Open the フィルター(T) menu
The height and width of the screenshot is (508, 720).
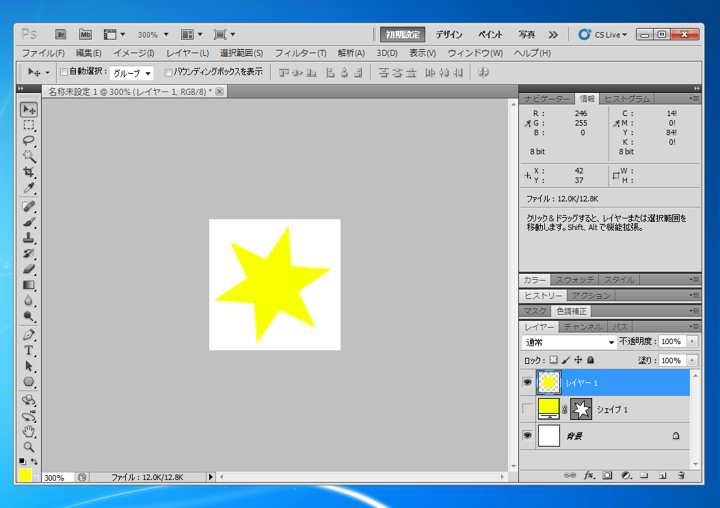click(x=300, y=53)
